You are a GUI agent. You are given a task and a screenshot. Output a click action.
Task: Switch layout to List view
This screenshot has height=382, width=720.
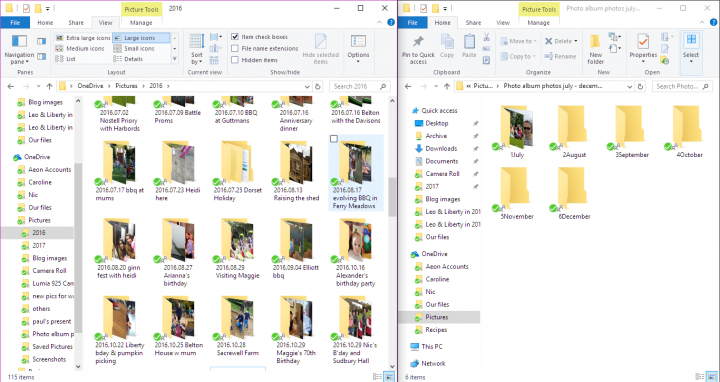66,59
